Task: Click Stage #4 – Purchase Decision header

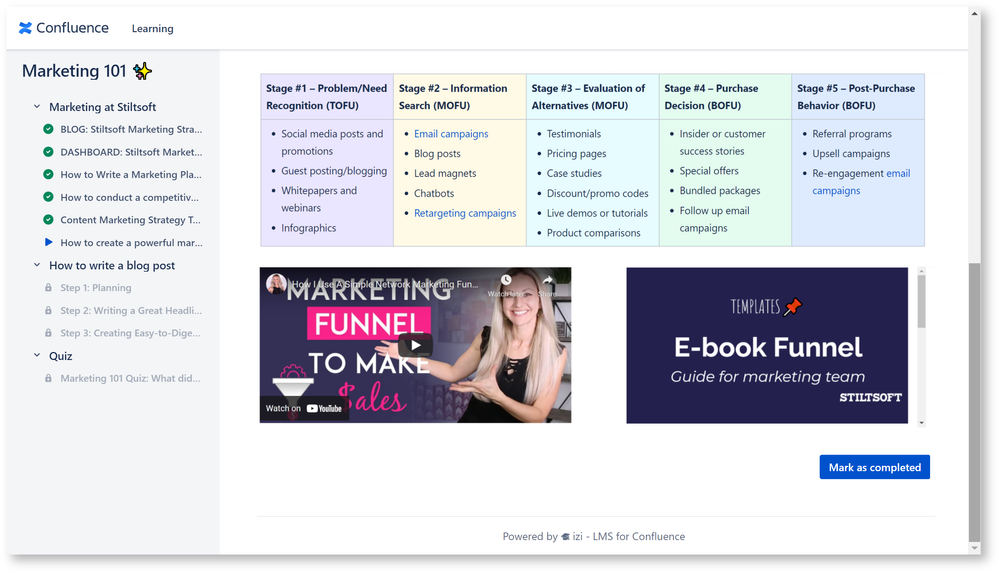Action: point(725,97)
